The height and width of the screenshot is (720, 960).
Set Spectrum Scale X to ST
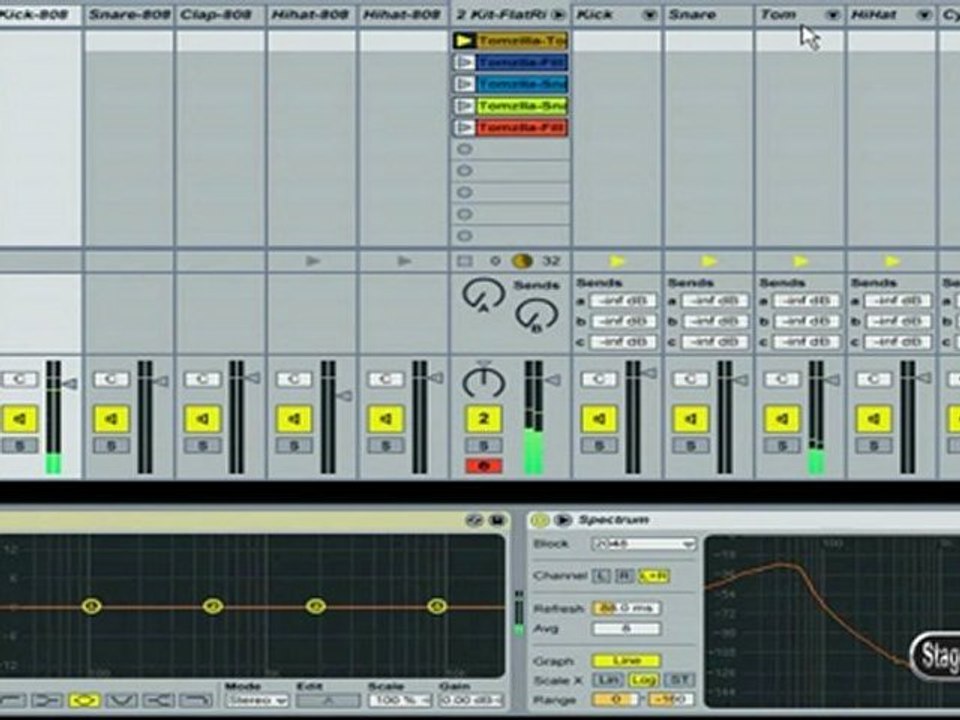click(x=680, y=680)
